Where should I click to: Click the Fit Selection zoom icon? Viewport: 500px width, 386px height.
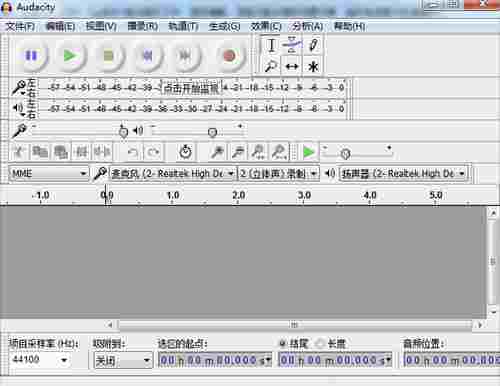[x=259, y=152]
